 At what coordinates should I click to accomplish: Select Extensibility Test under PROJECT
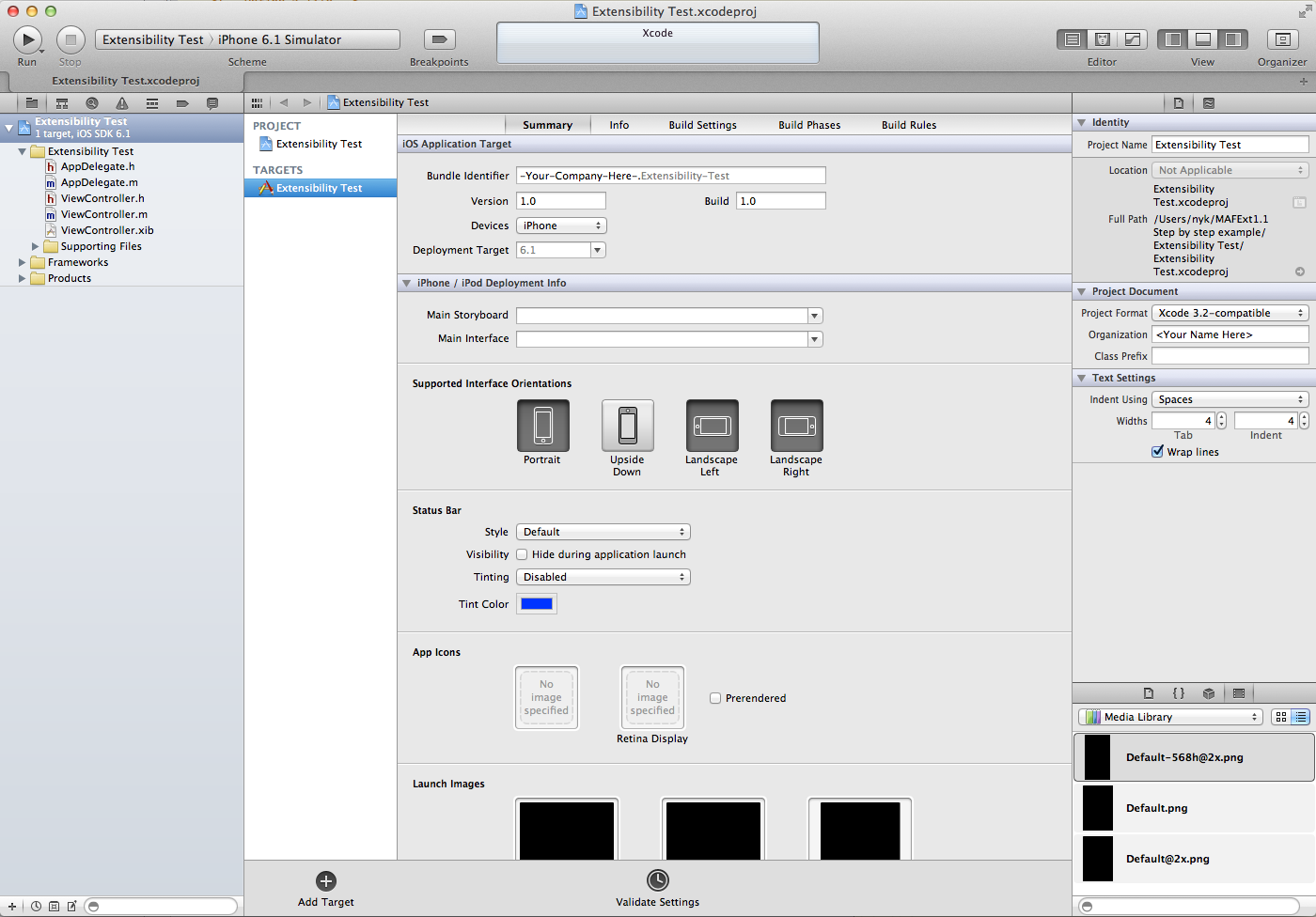(320, 144)
